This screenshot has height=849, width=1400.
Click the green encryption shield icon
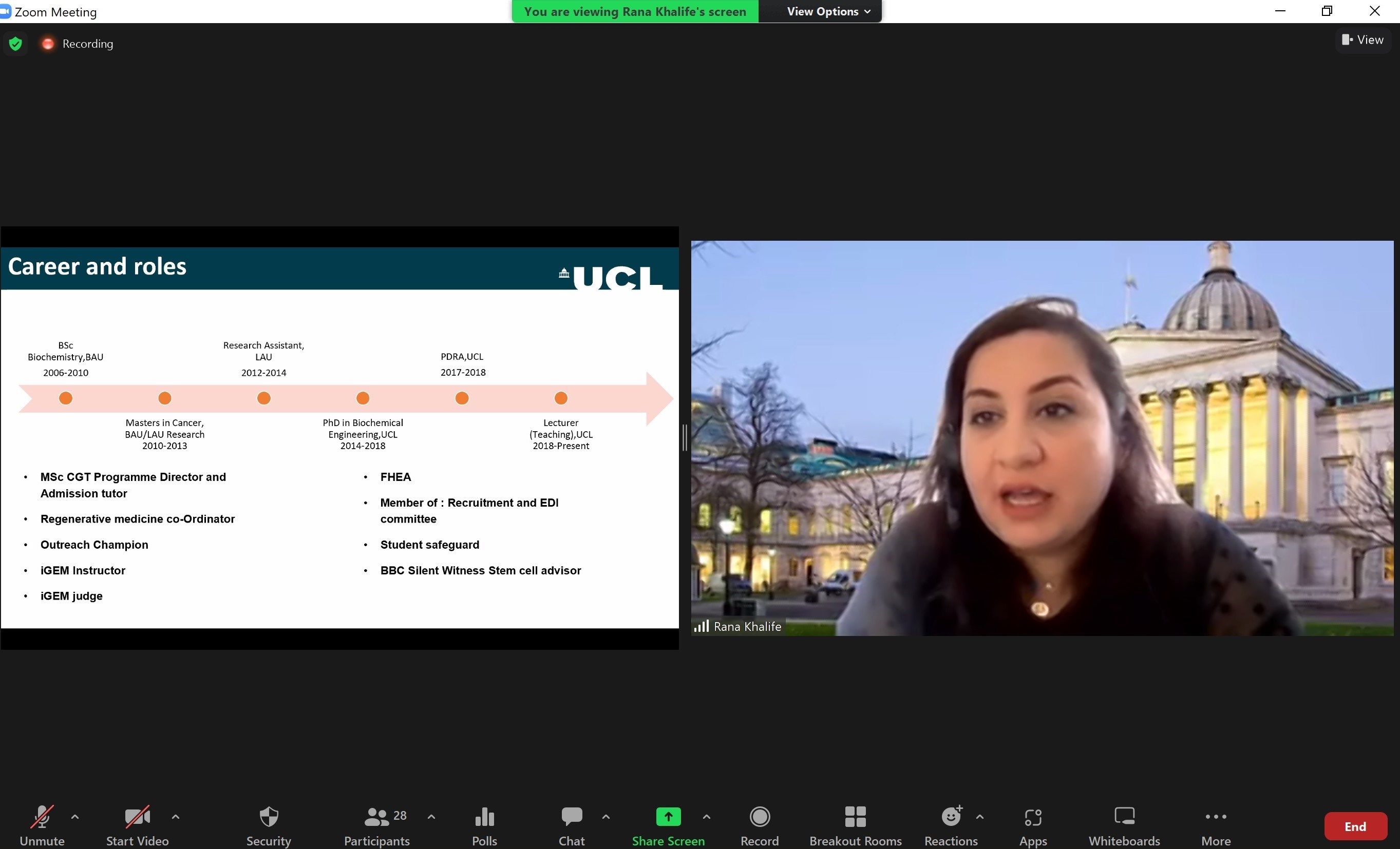click(x=16, y=44)
